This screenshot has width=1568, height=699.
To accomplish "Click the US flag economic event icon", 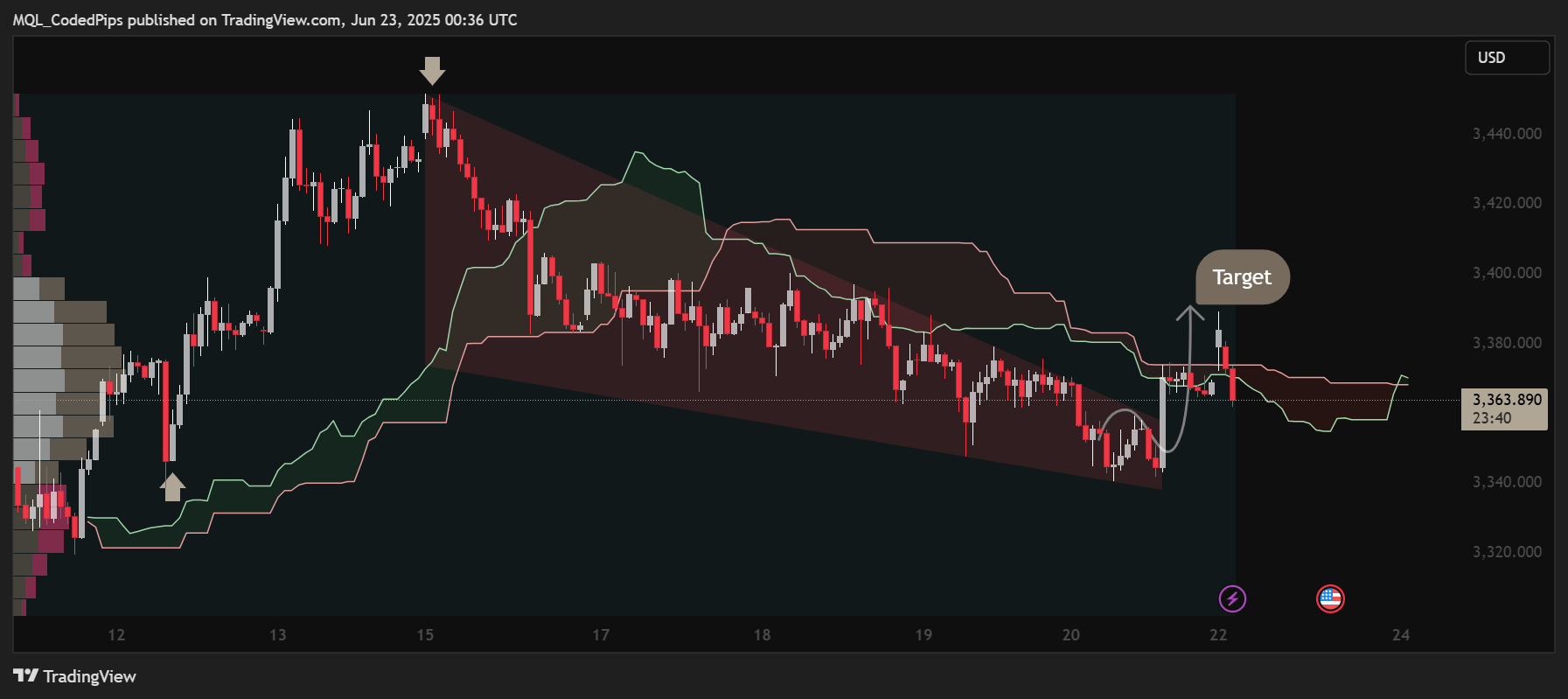I will tap(1330, 599).
